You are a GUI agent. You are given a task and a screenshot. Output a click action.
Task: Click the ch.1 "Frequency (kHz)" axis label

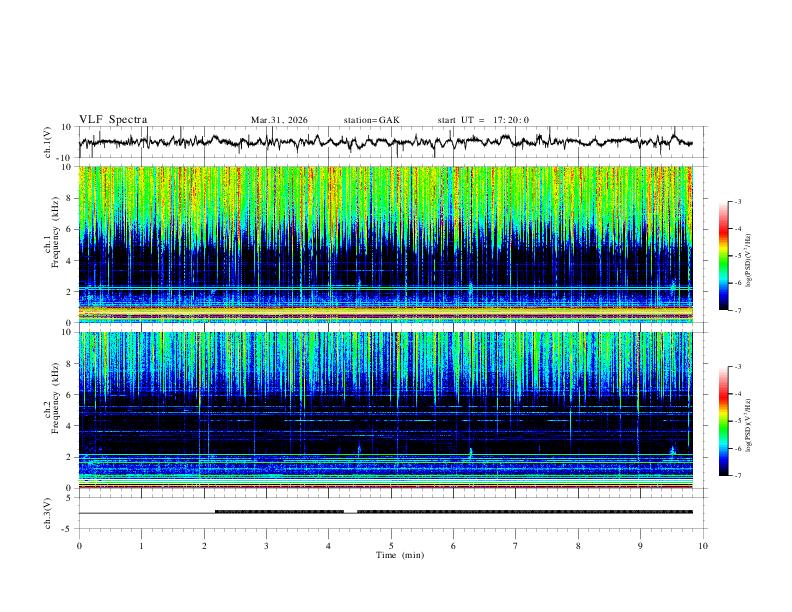[x=55, y=231]
